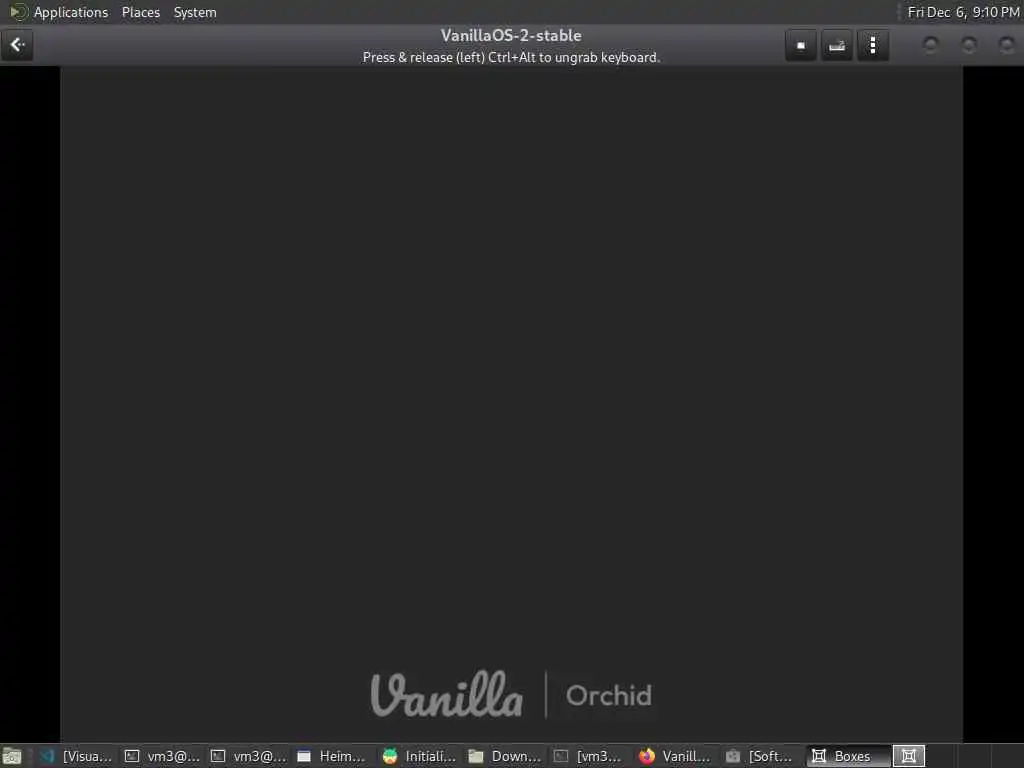Open the Places menu
Image resolution: width=1024 pixels, height=768 pixels.
pyautogui.click(x=140, y=12)
